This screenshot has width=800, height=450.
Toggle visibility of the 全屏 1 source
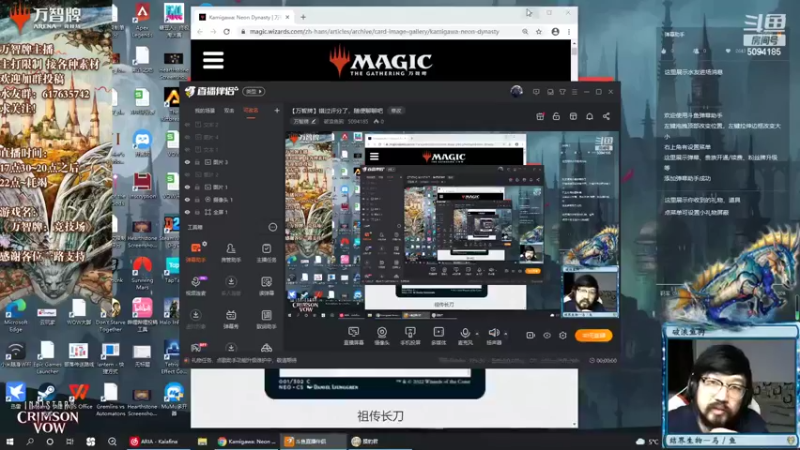187,212
